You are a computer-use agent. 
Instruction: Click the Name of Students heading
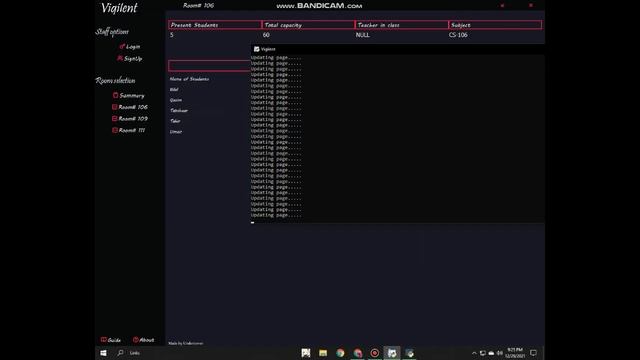pos(189,79)
